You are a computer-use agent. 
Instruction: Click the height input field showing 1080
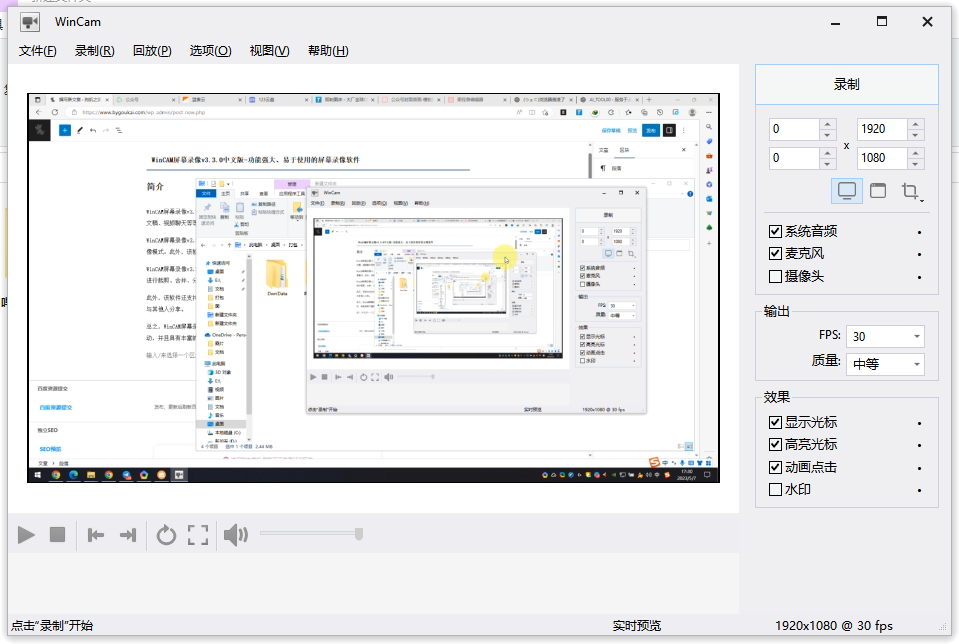(882, 158)
